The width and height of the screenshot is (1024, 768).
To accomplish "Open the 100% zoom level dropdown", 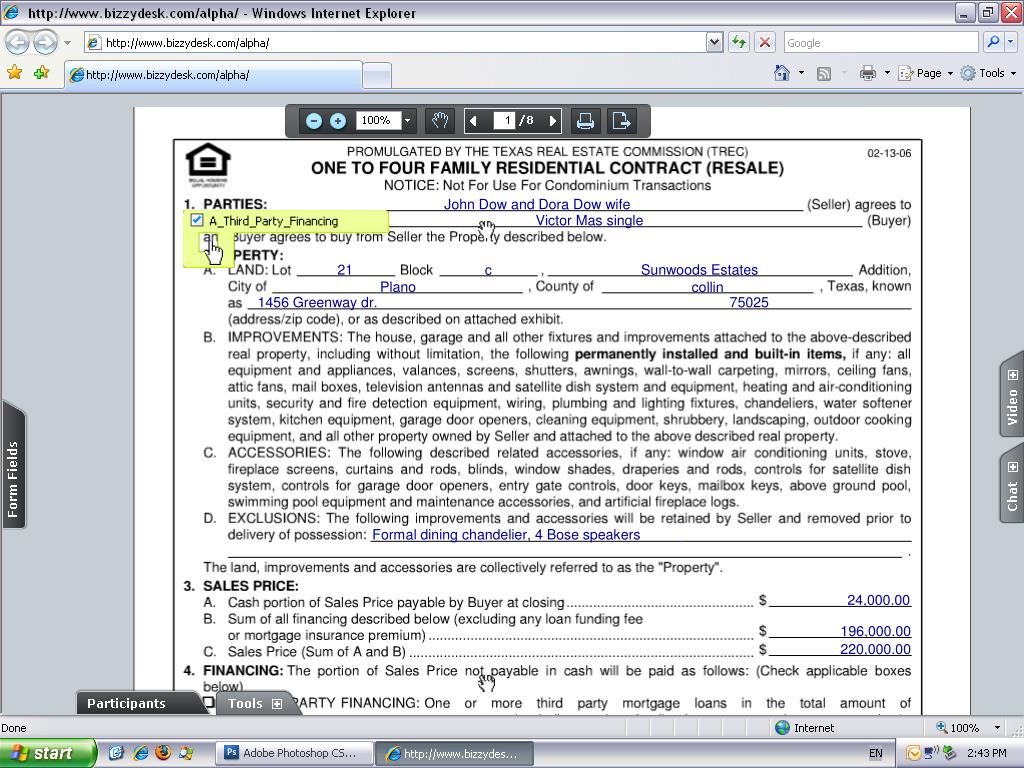I will click(x=408, y=121).
